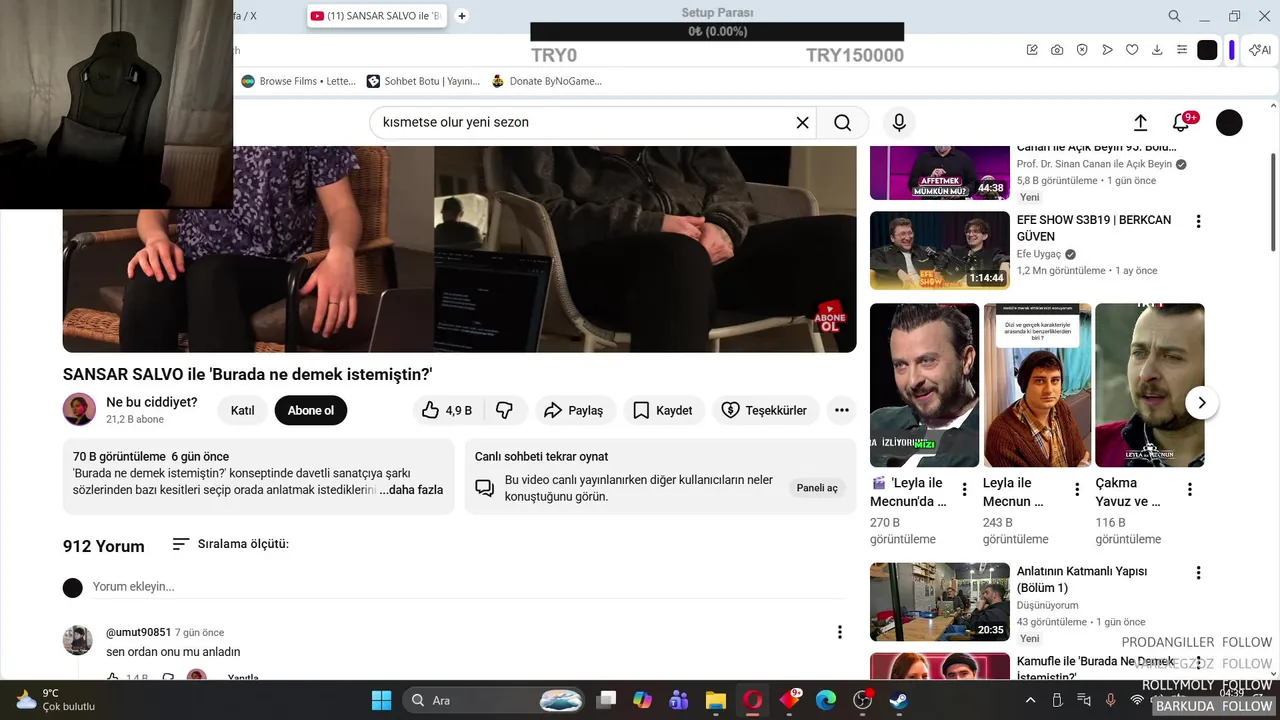Send thanks with Teşekkürler button

tap(765, 410)
